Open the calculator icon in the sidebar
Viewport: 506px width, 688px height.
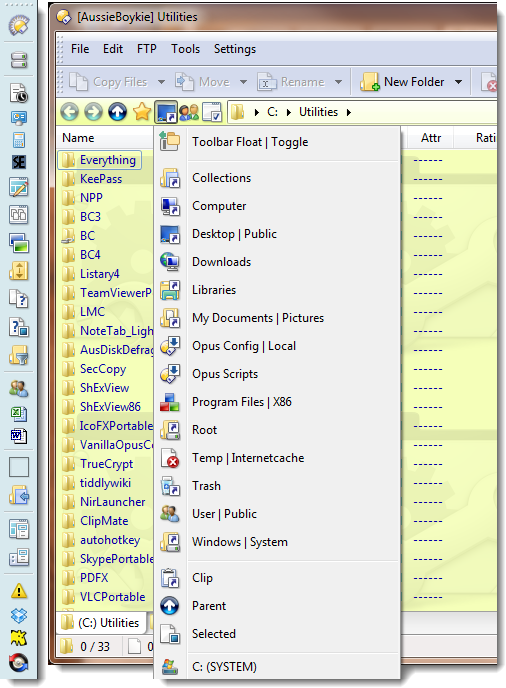pyautogui.click(x=19, y=140)
